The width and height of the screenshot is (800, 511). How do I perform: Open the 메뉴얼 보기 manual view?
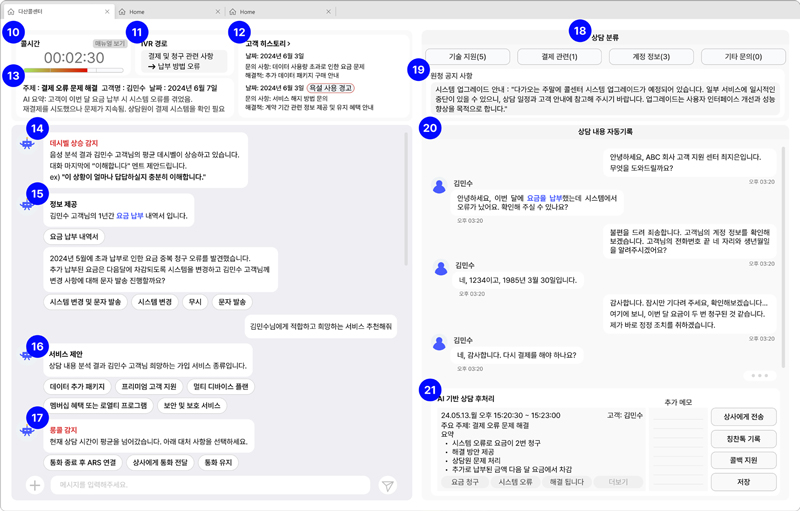(x=110, y=44)
